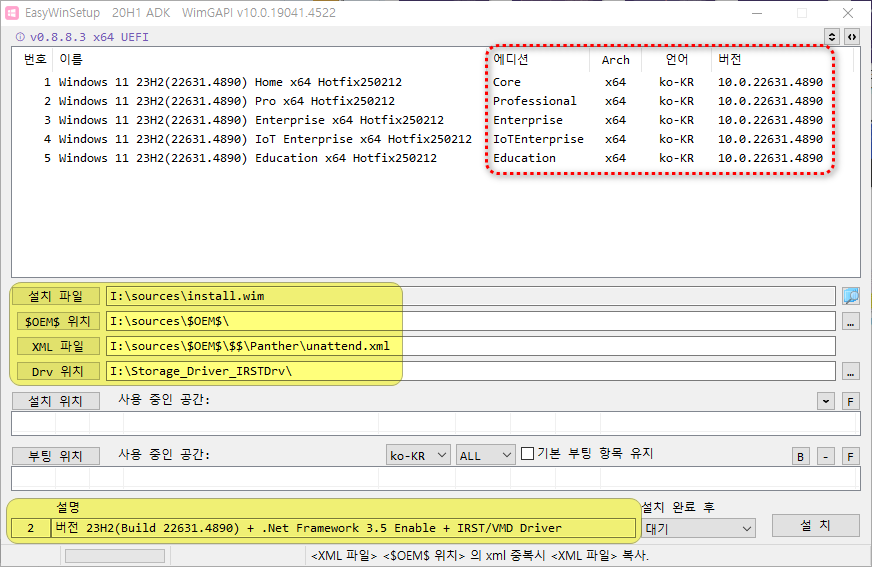This screenshot has height=567, width=872.
Task: Minimize the EasyWinSetup window
Action: tap(757, 13)
